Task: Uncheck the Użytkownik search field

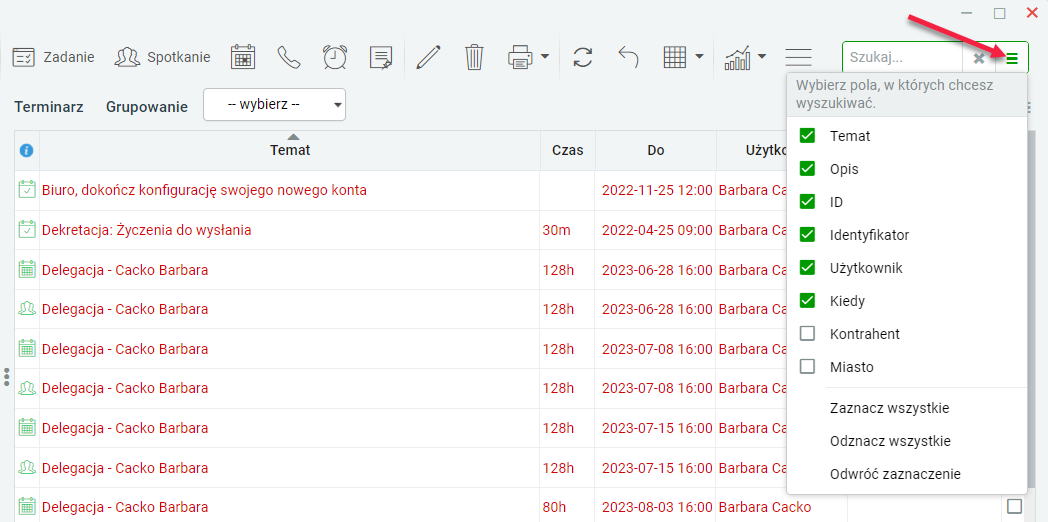Action: (807, 267)
